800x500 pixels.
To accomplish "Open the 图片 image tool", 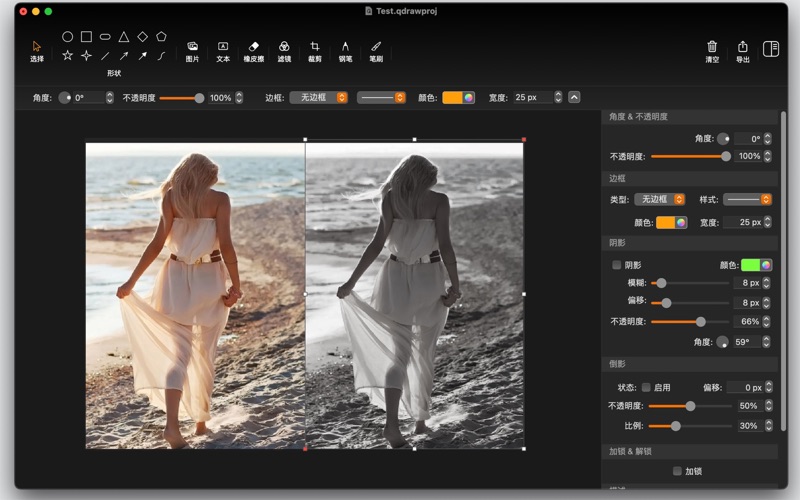I will [x=192, y=47].
